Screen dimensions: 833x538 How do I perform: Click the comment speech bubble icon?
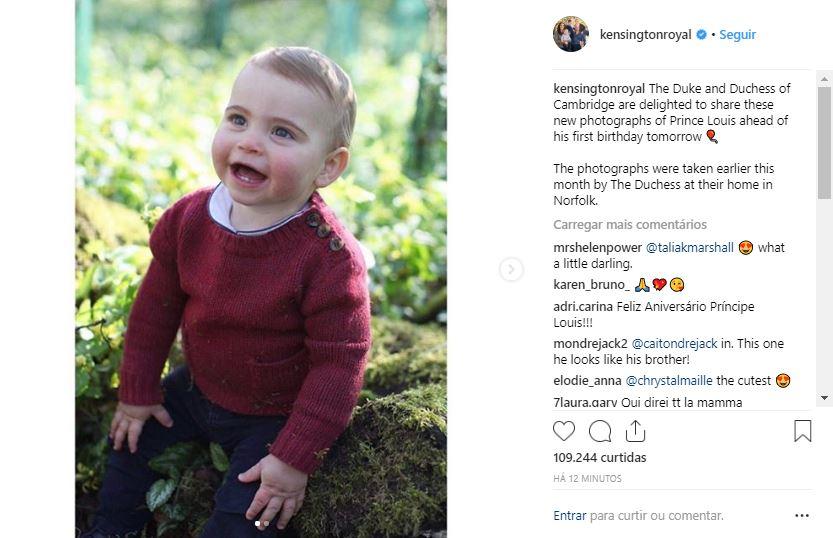tap(600, 431)
